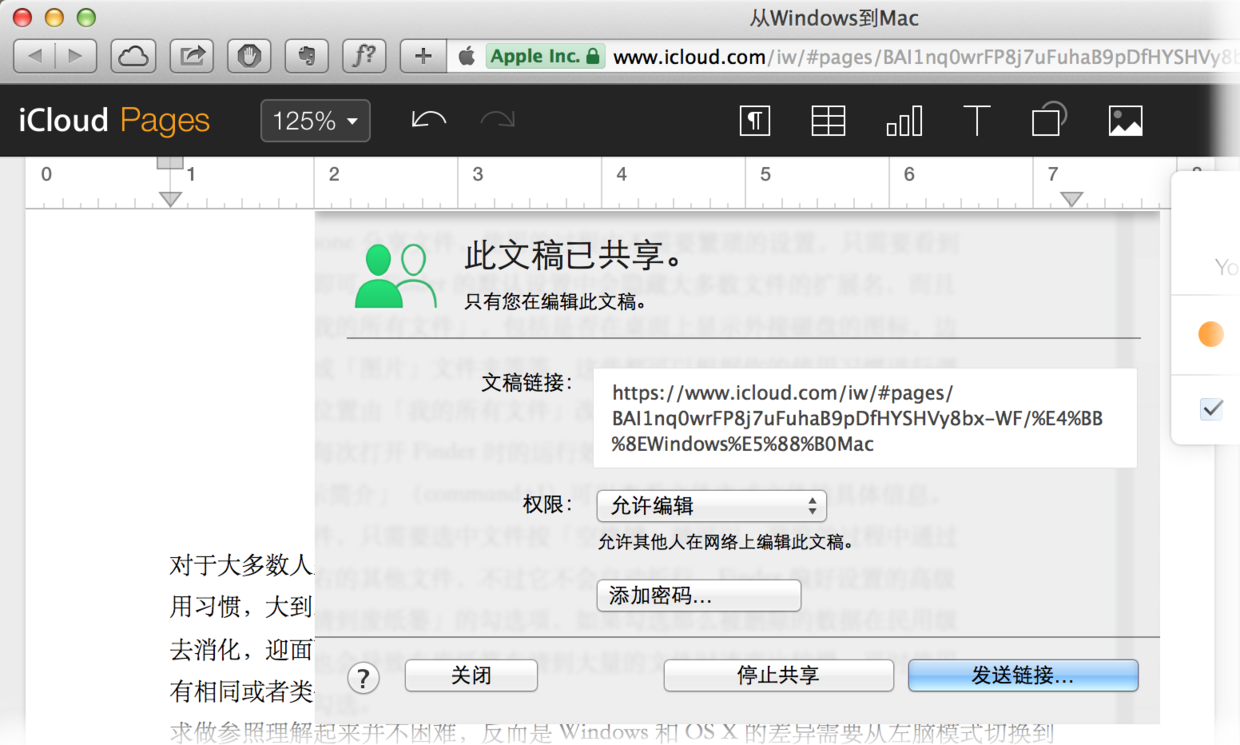Click the plus add-bookmark button
The width and height of the screenshot is (1240, 745).
click(423, 57)
